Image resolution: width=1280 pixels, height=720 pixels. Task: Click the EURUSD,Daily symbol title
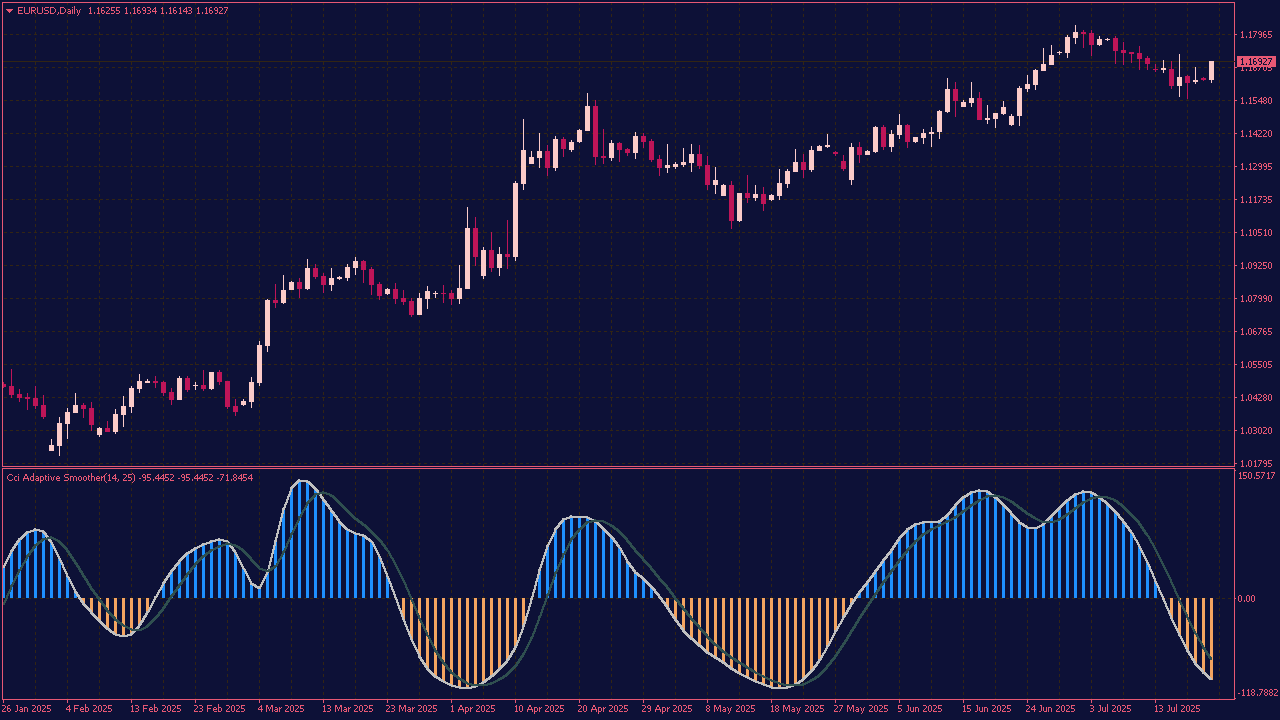point(49,10)
